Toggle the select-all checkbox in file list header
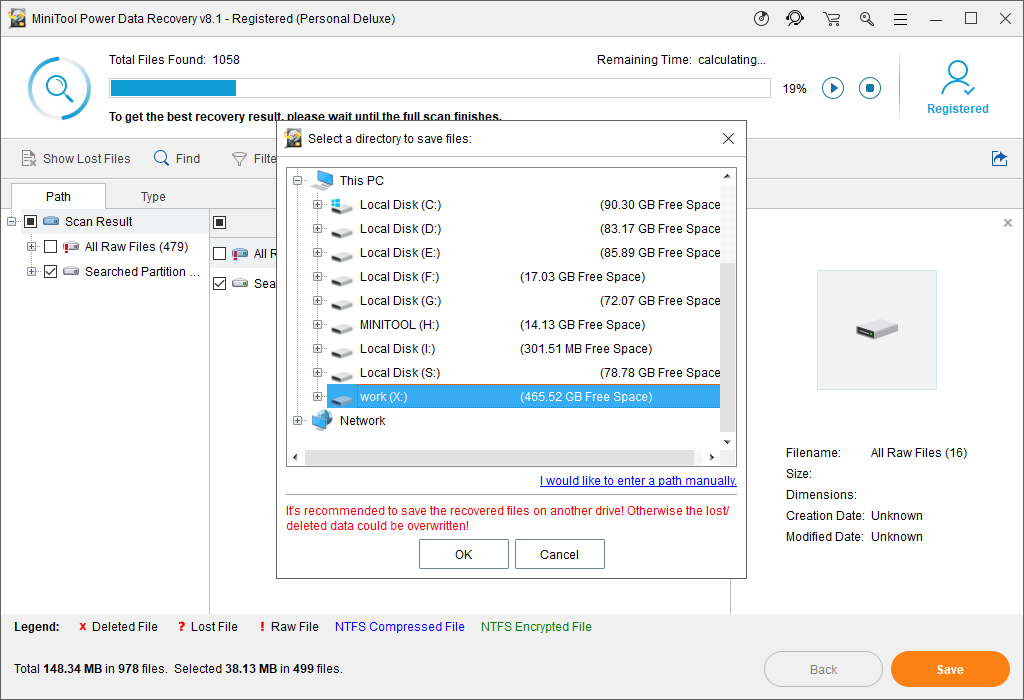The width and height of the screenshot is (1024, 700). click(x=219, y=223)
